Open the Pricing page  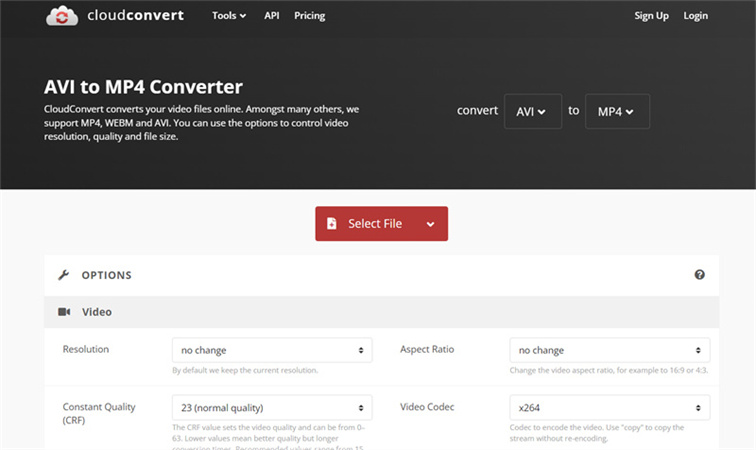pos(310,16)
